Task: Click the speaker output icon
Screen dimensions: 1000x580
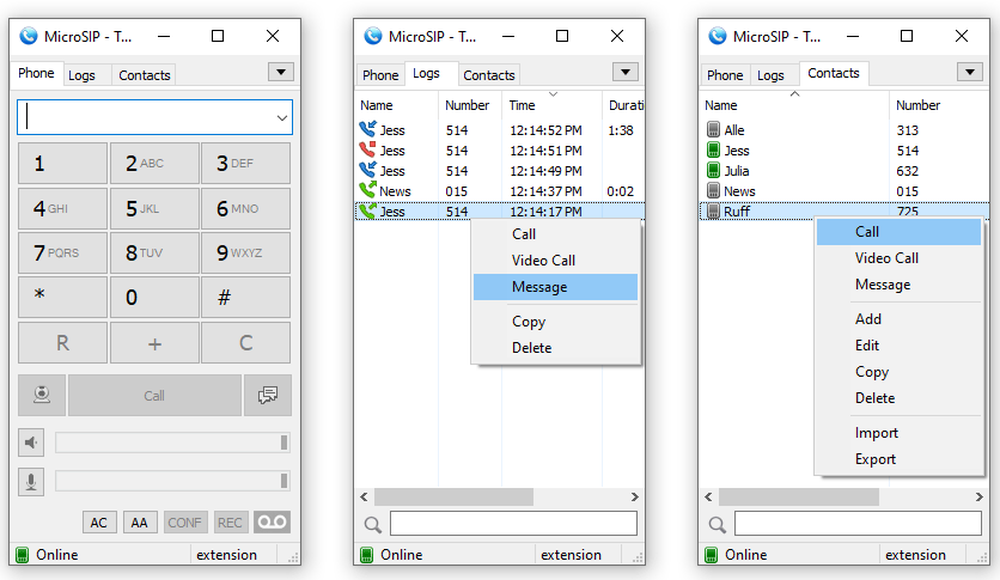Action: (31, 442)
